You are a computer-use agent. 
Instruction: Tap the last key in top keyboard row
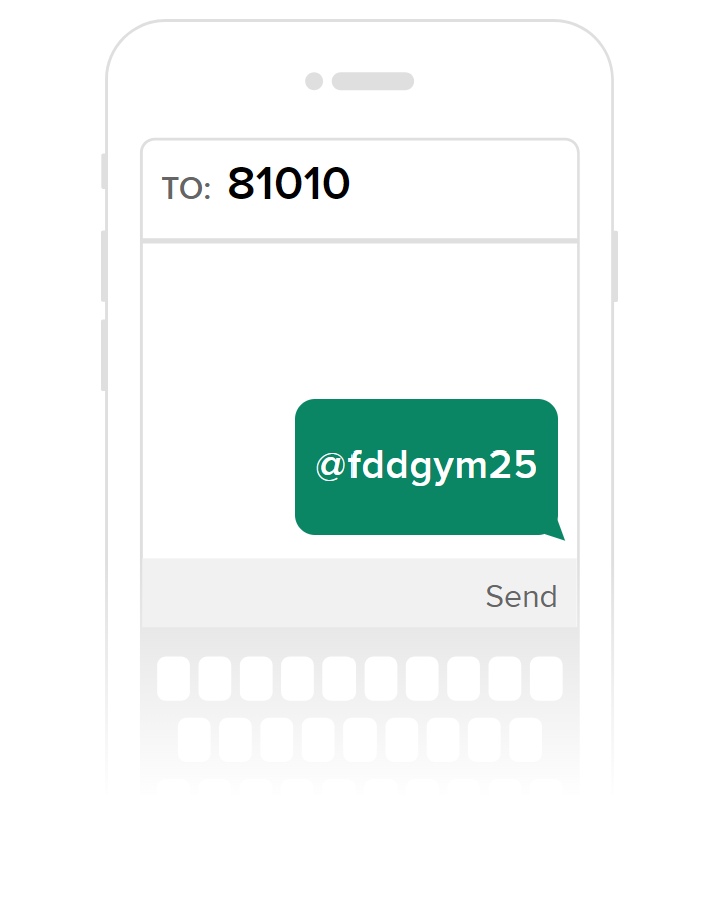click(x=546, y=678)
